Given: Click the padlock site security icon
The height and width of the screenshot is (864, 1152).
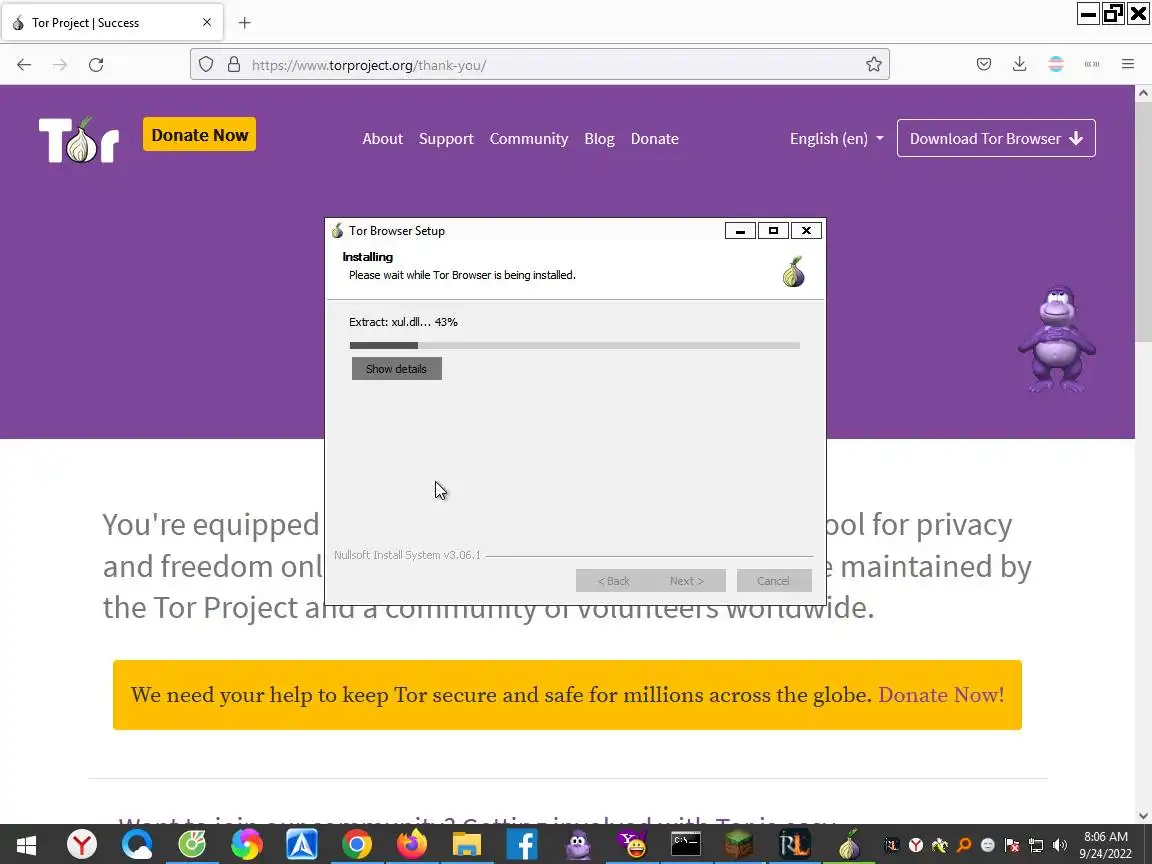Looking at the screenshot, I should point(234,65).
